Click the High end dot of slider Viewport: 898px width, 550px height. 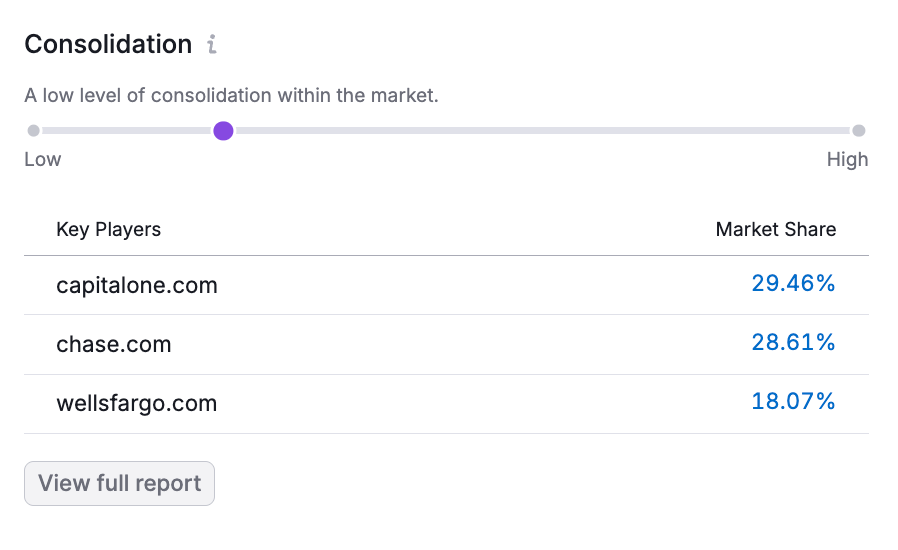pyautogui.click(x=858, y=131)
